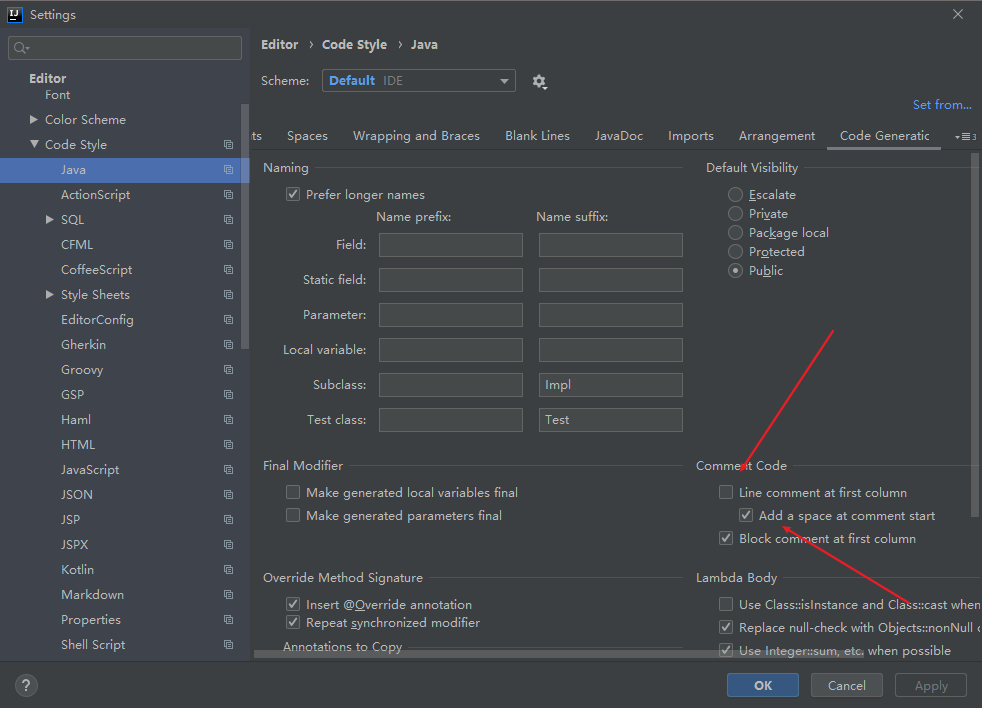Collapse the Code Style tree node

pyautogui.click(x=34, y=144)
